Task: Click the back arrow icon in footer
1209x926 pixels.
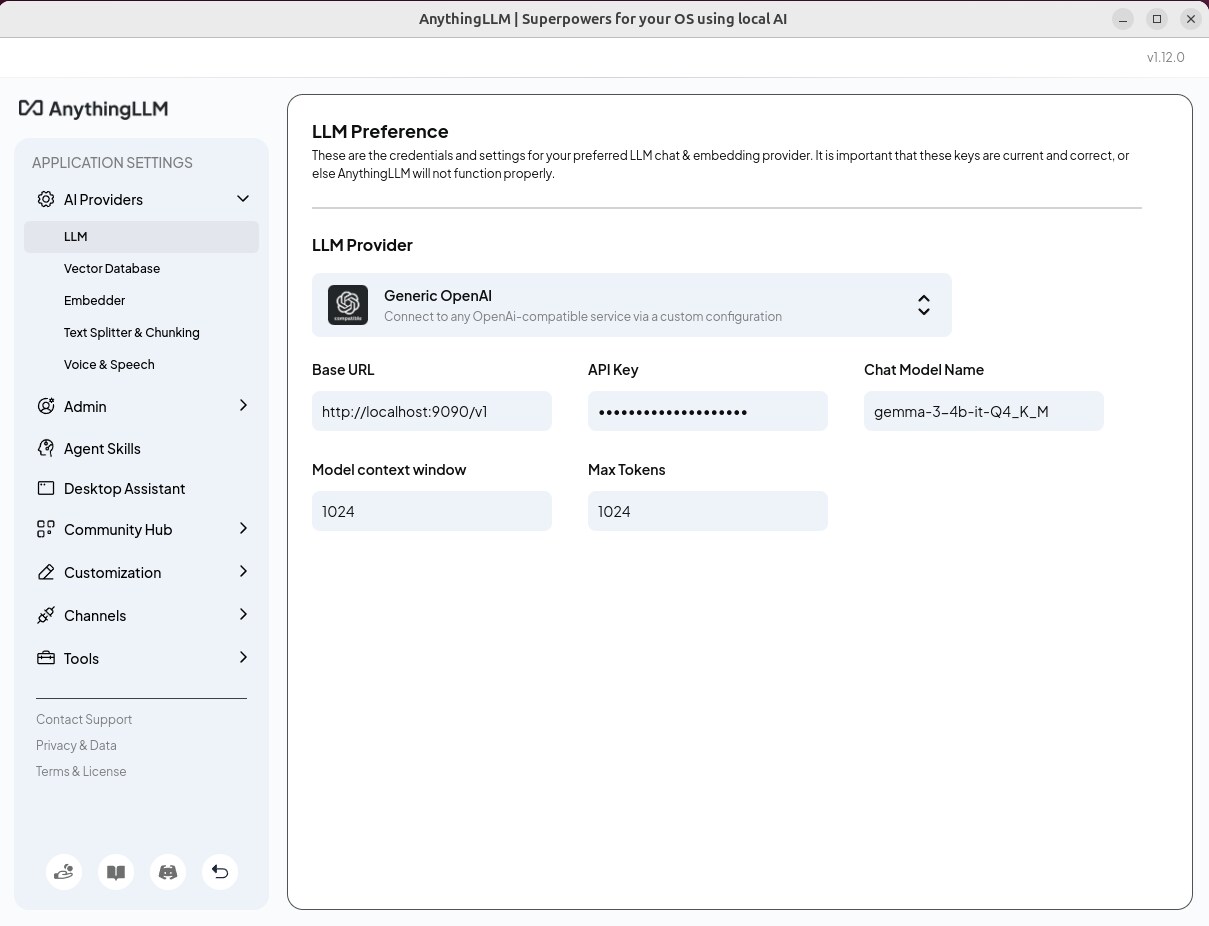Action: [x=220, y=872]
